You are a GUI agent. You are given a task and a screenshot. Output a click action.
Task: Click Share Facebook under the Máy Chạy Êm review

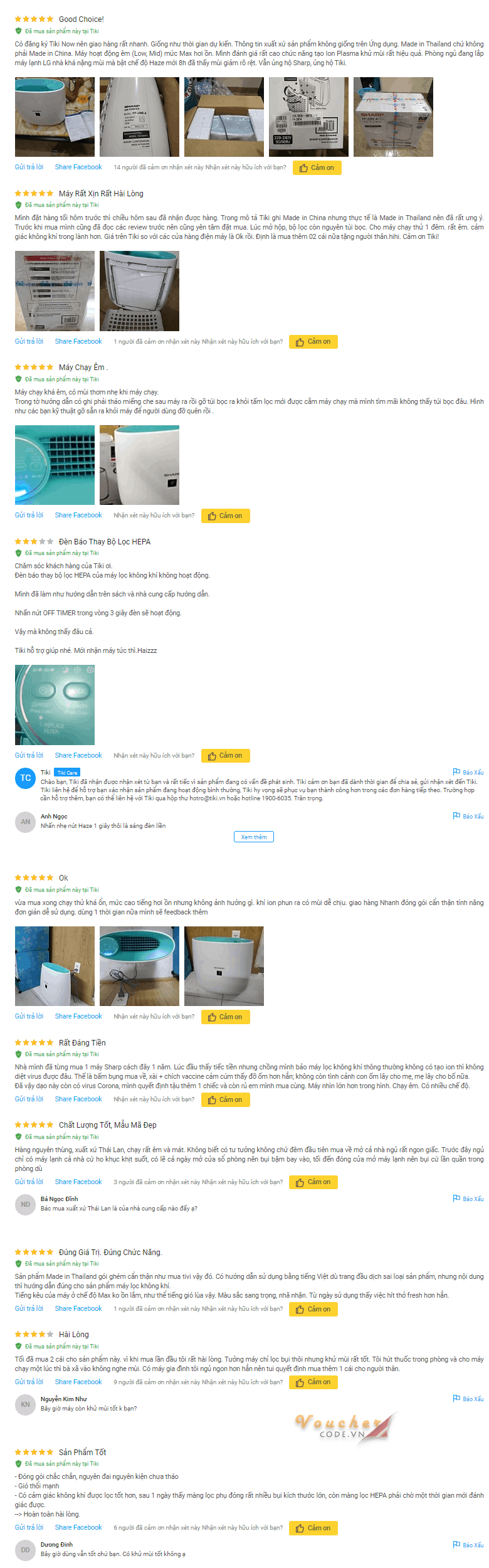78,515
